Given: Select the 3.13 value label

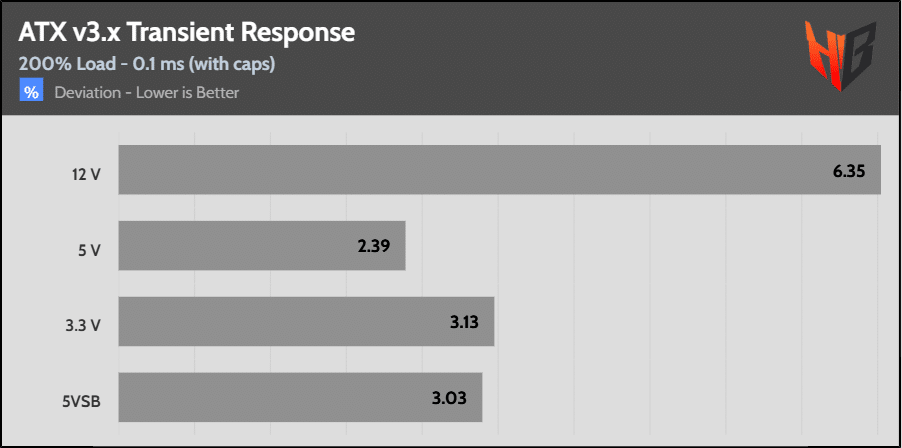Looking at the screenshot, I should pos(464,322).
